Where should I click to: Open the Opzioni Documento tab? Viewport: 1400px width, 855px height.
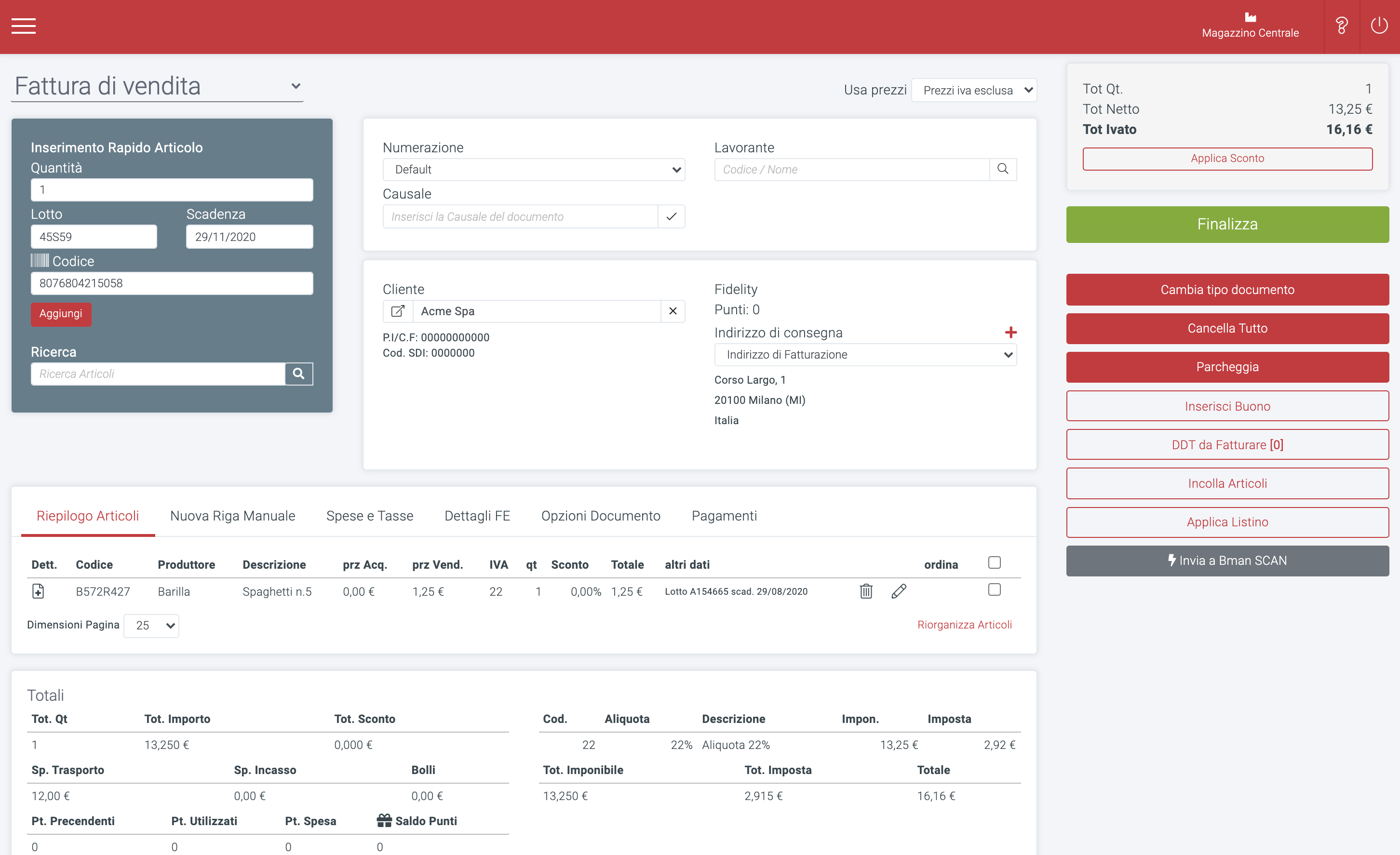tap(601, 516)
